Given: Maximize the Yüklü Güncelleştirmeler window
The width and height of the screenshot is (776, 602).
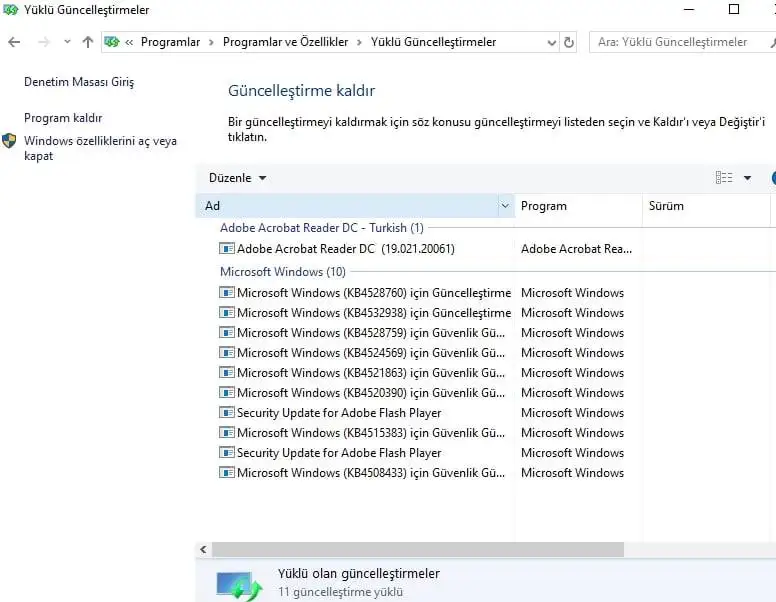Looking at the screenshot, I should [734, 9].
